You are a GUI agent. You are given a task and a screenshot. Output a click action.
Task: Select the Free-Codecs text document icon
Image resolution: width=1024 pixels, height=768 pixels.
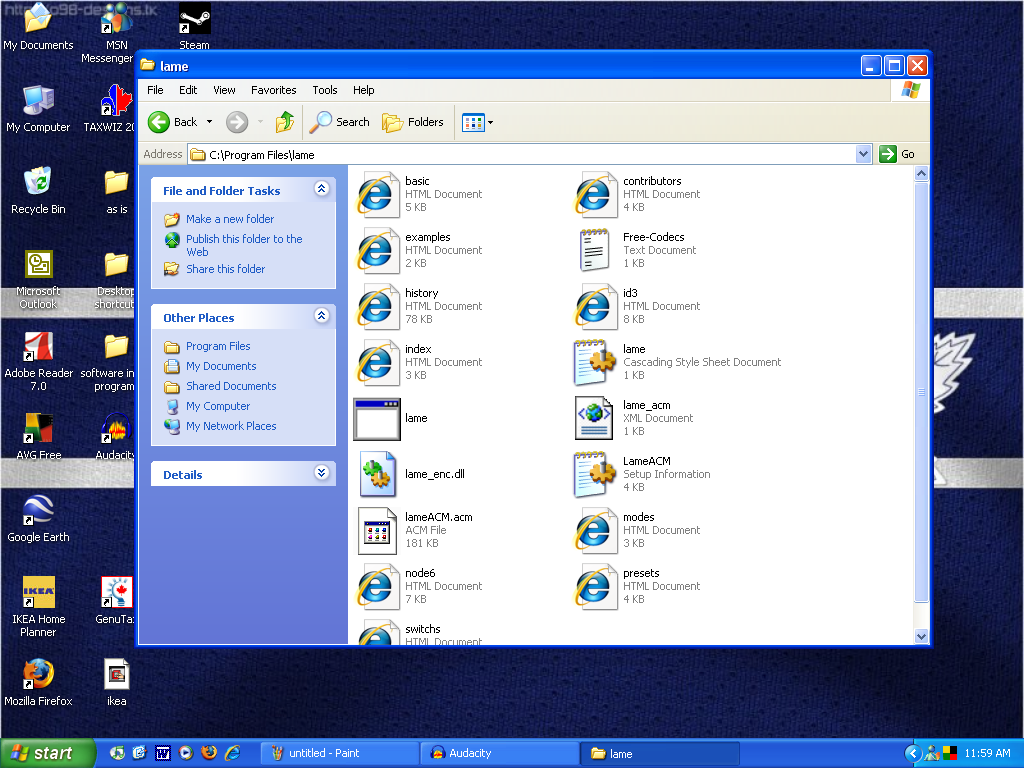click(x=594, y=251)
